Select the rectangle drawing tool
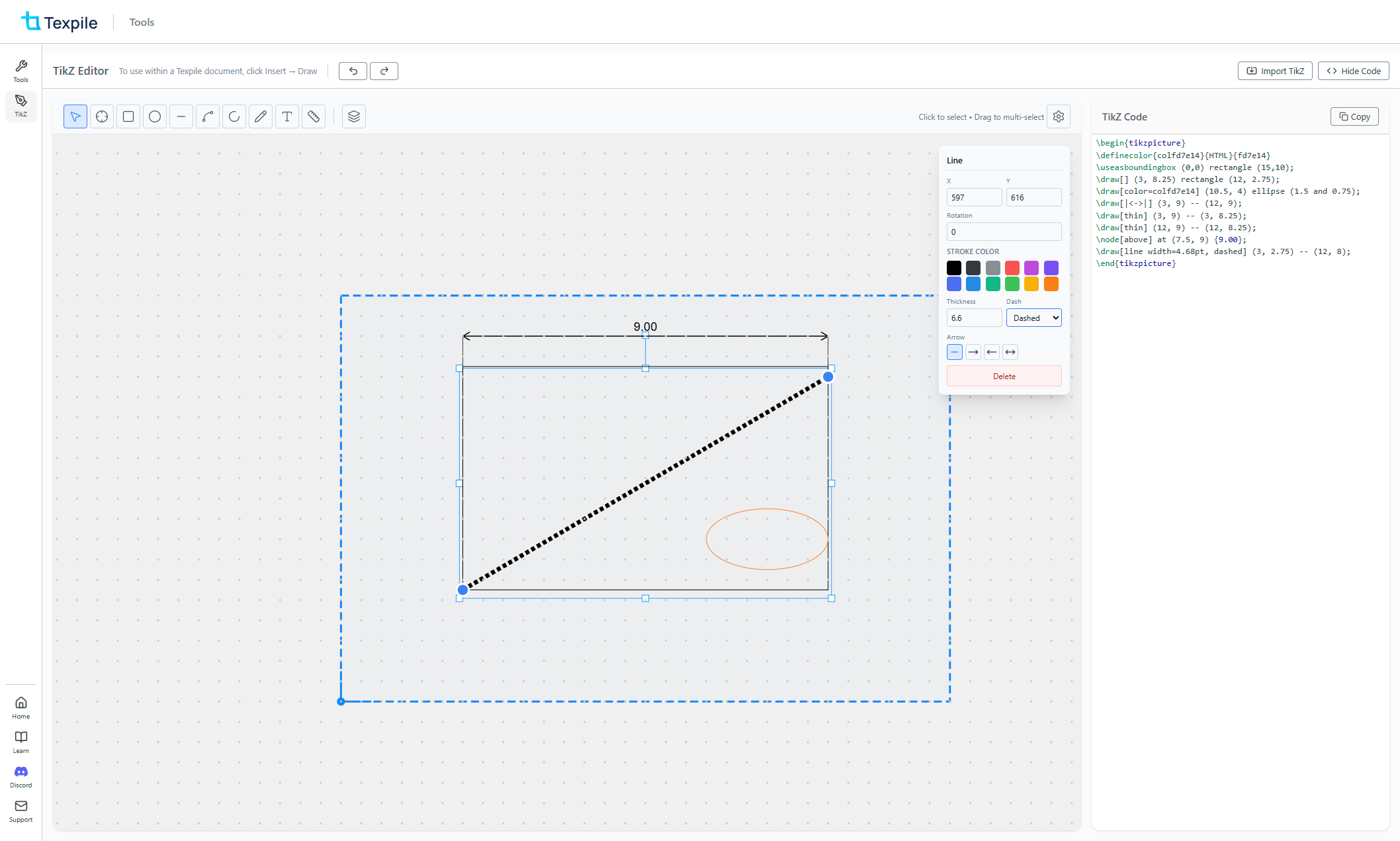The width and height of the screenshot is (1400, 841). point(128,116)
